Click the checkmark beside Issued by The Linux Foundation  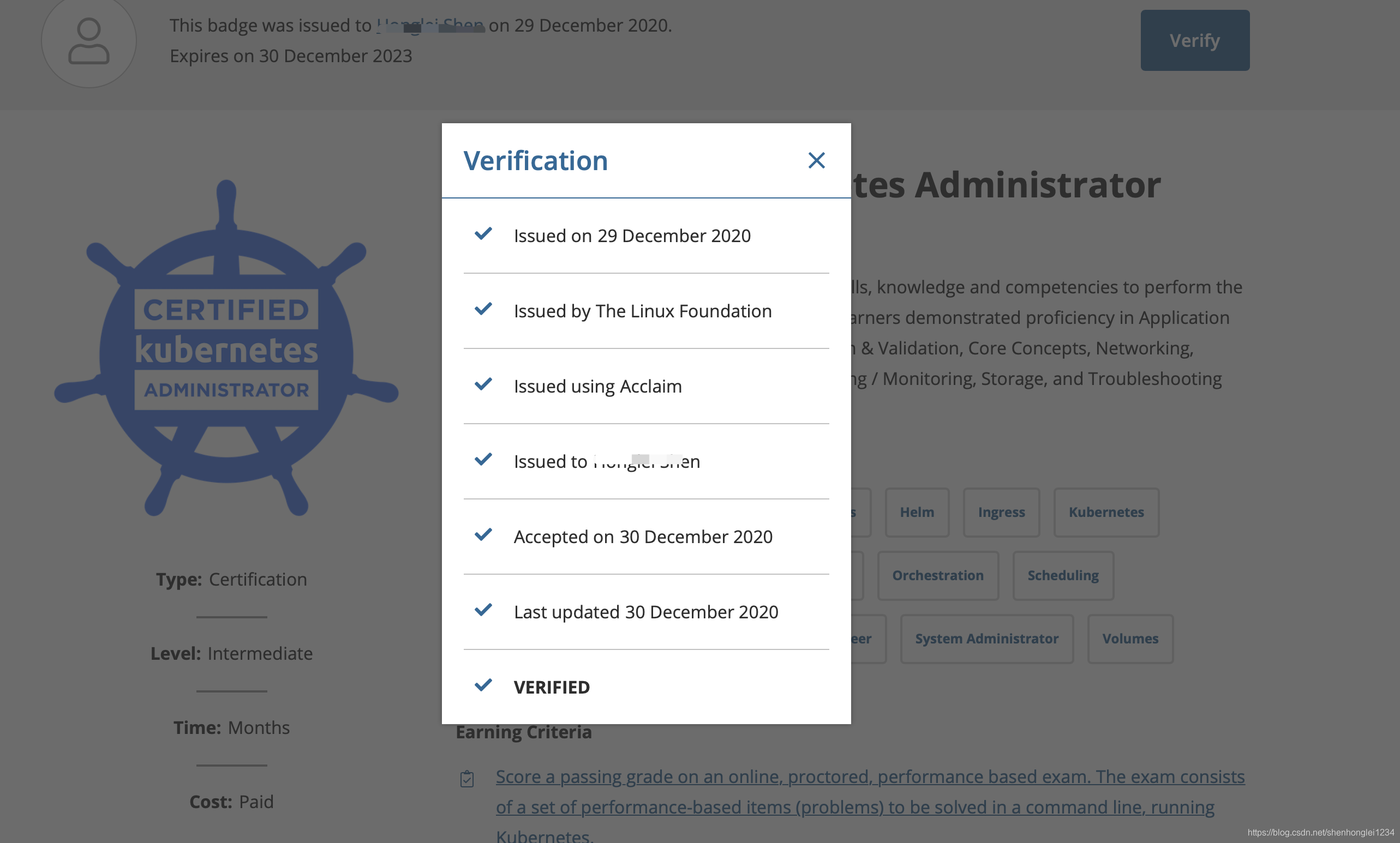pos(483,309)
